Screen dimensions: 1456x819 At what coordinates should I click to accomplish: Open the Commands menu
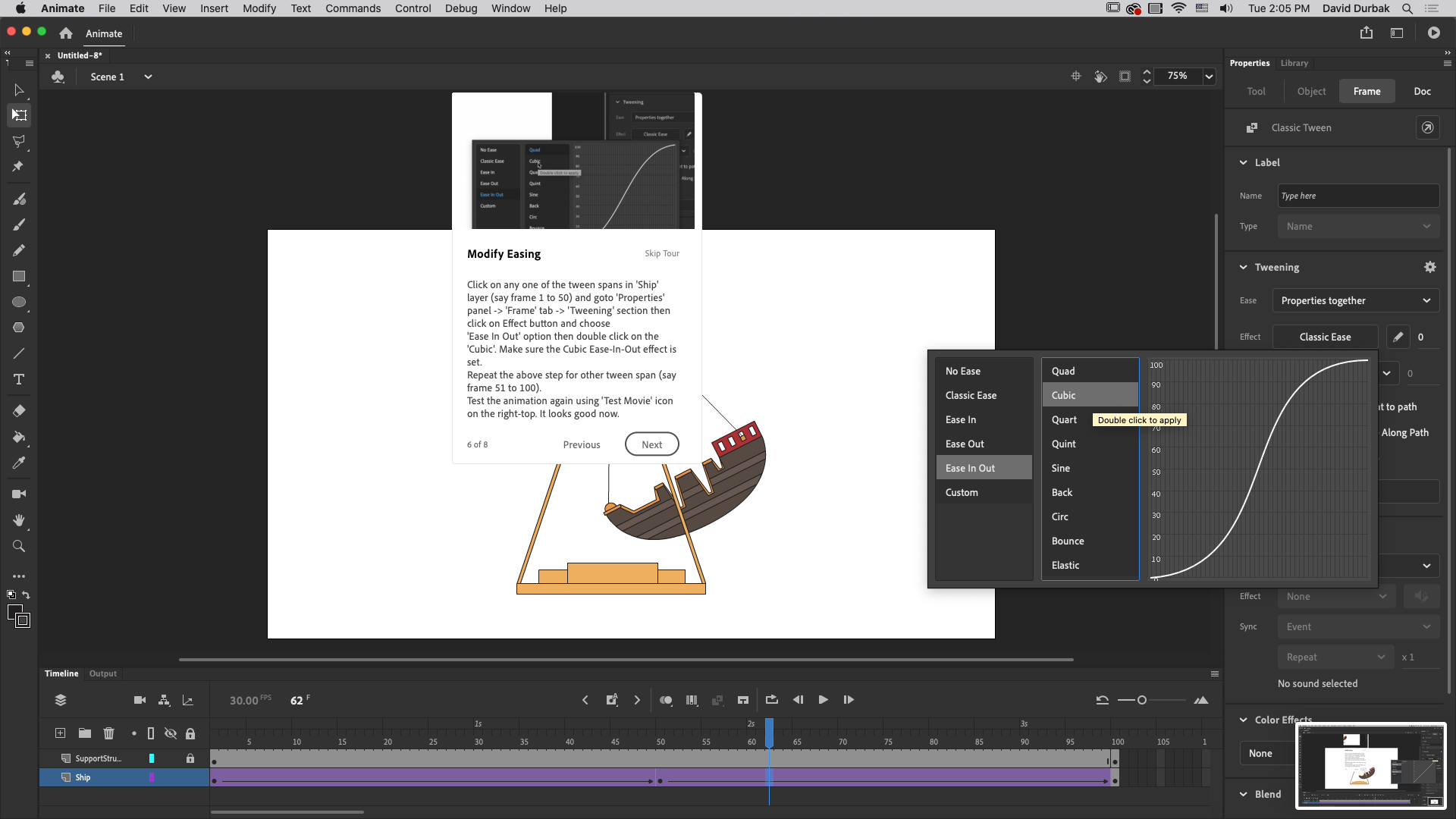click(353, 8)
